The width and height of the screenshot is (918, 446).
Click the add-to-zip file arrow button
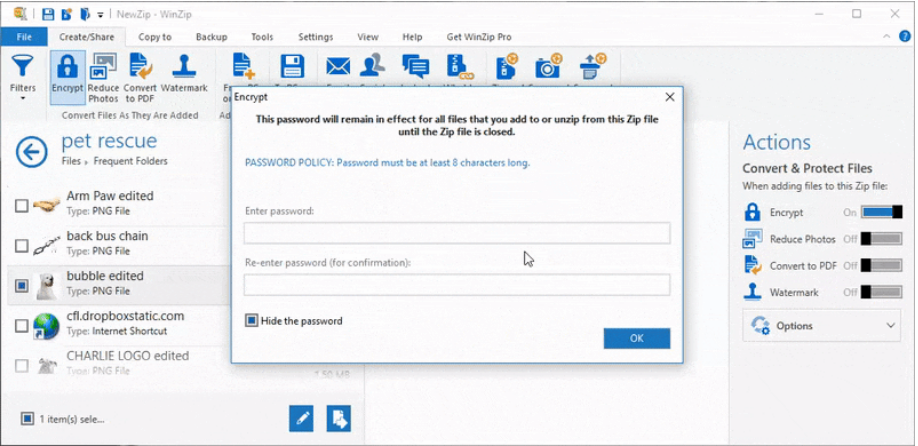point(338,418)
